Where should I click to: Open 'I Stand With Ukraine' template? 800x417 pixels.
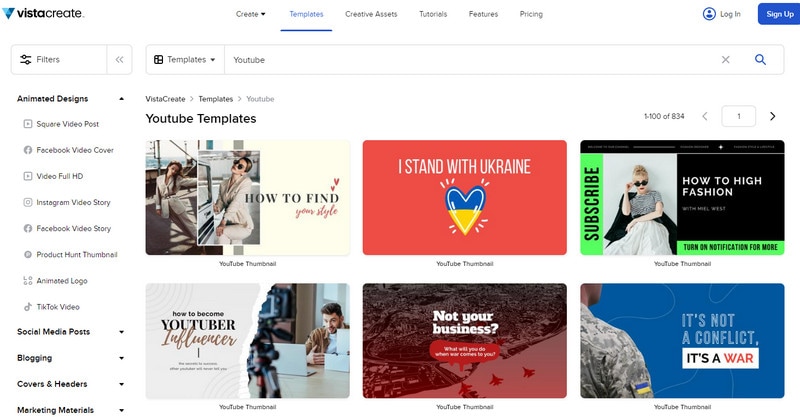[x=465, y=198]
